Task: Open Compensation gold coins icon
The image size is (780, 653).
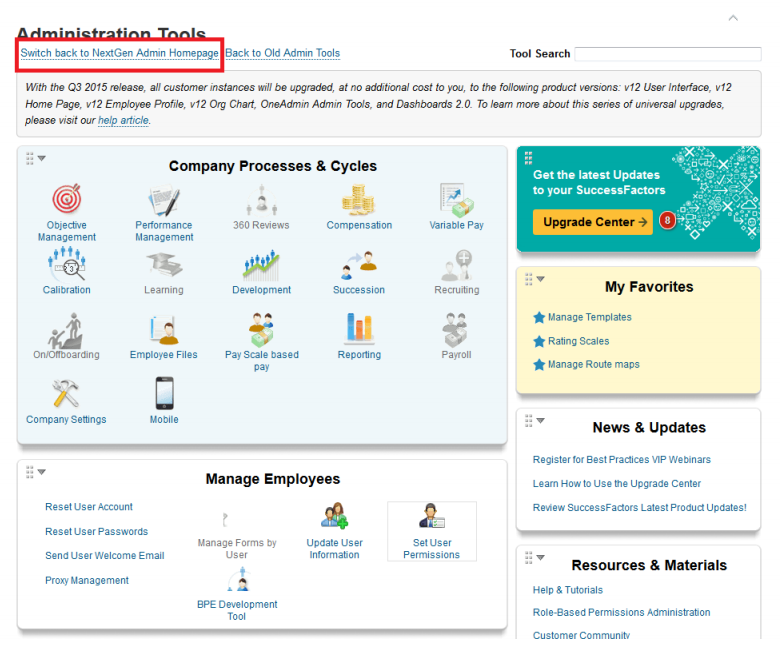Action: point(358,199)
